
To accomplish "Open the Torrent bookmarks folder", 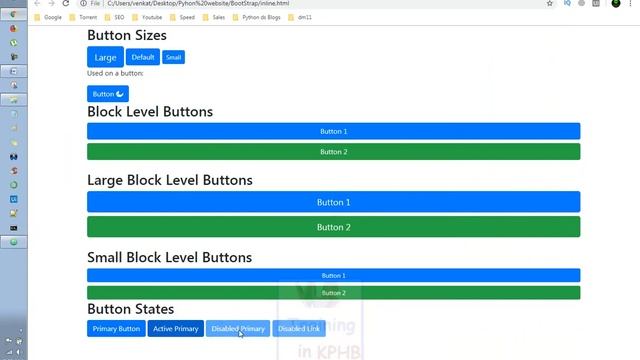I will tap(83, 17).
